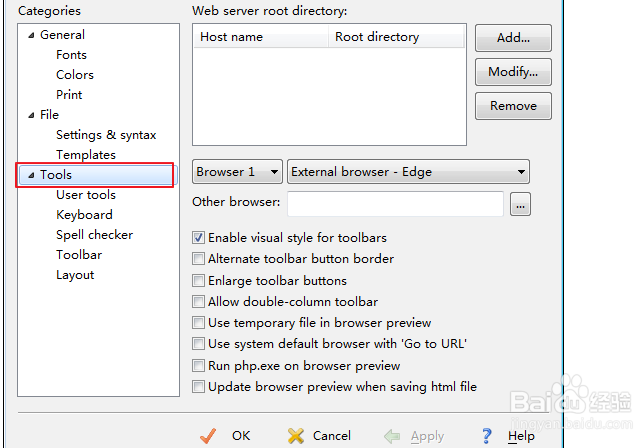644x448 pixels.
Task: Enable Alternate toolbar button border
Action: (198, 259)
